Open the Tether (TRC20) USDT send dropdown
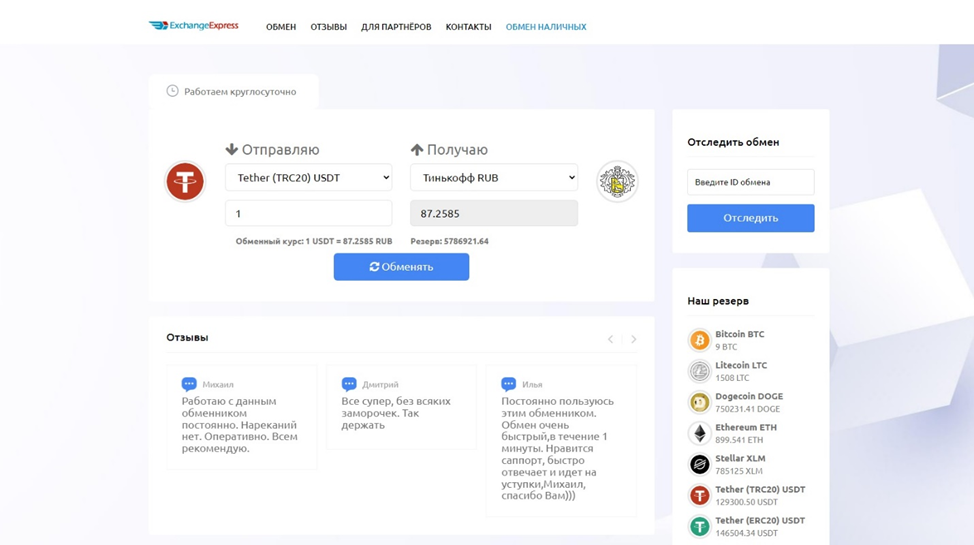Image resolution: width=974 pixels, height=545 pixels. (x=309, y=178)
